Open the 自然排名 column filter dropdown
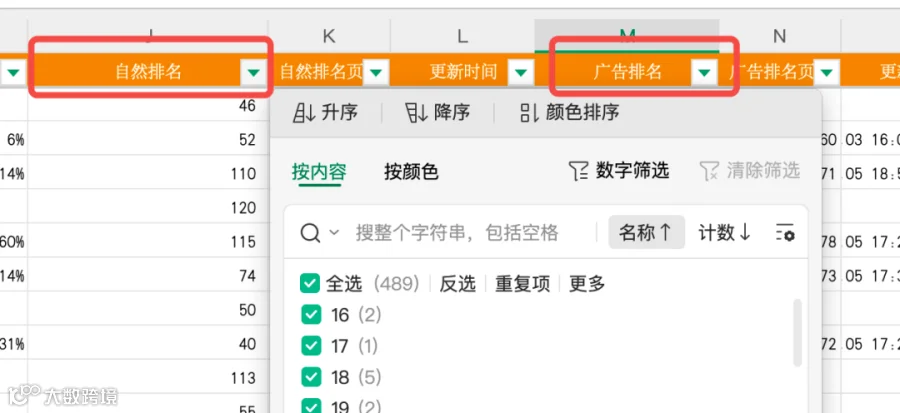Screen dimensions: 900x413 pyautogui.click(x=253, y=72)
